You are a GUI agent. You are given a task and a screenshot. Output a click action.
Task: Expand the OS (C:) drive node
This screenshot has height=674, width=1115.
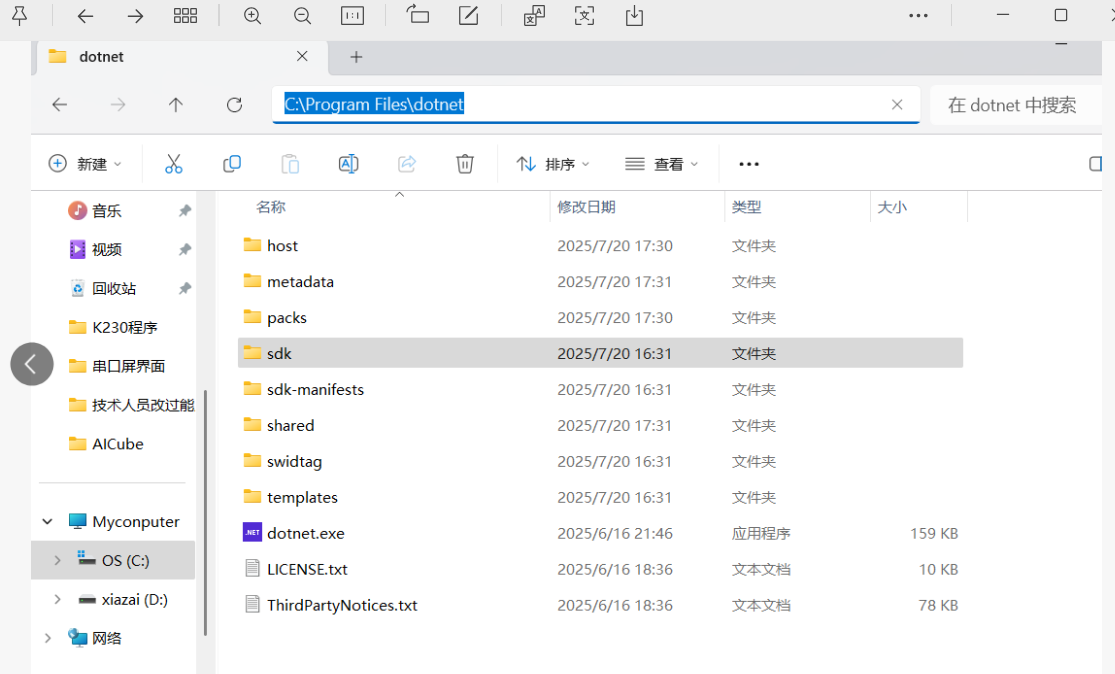(58, 561)
